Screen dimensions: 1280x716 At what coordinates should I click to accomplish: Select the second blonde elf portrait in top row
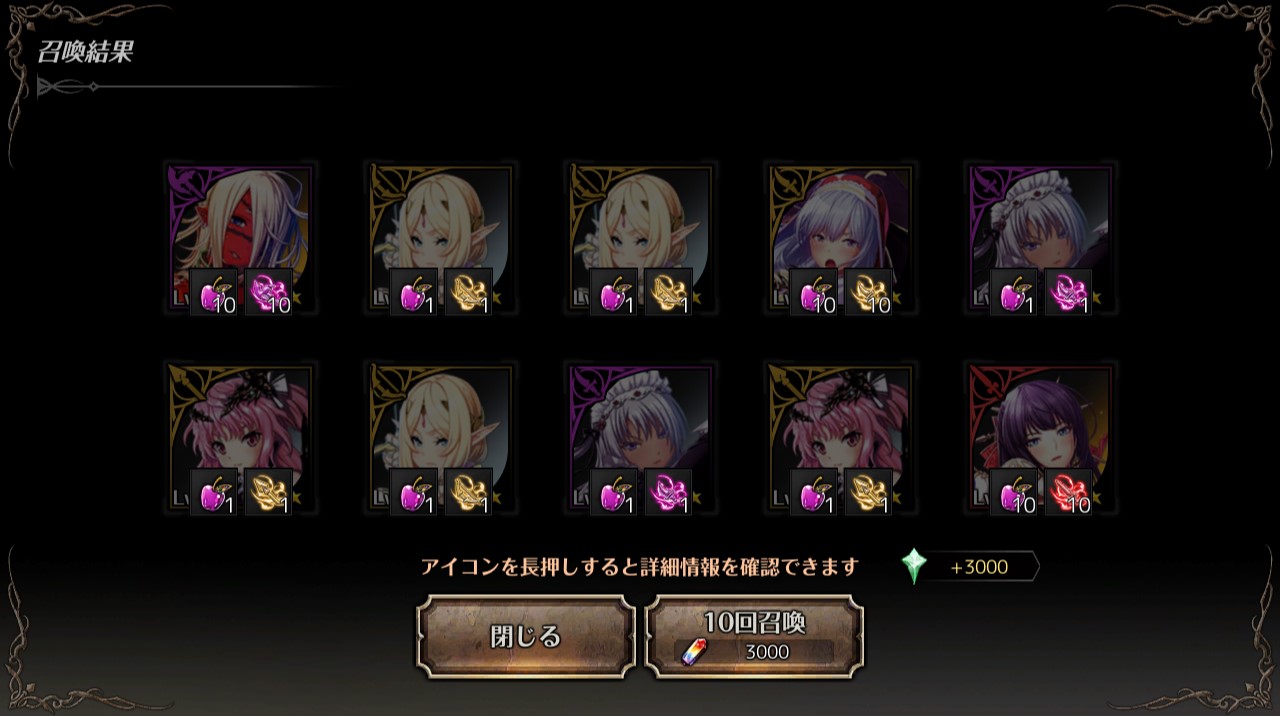pos(641,240)
